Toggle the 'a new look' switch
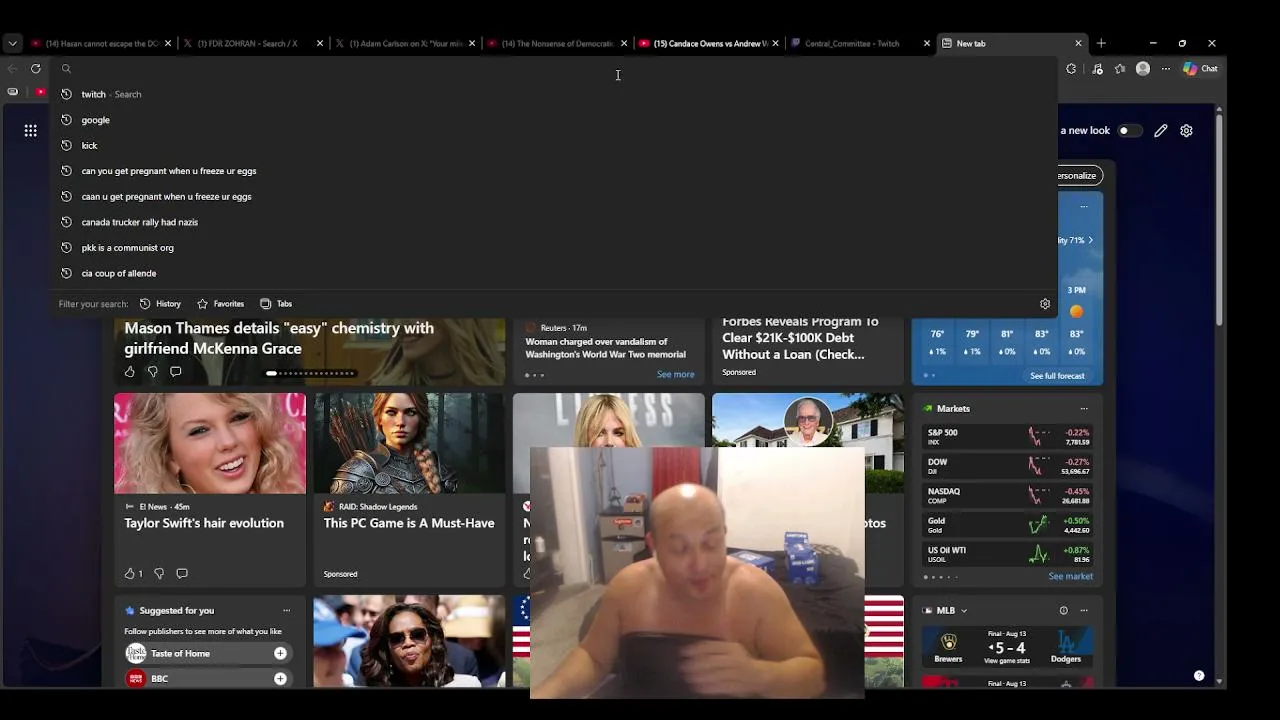Image resolution: width=1280 pixels, height=720 pixels. point(1128,130)
